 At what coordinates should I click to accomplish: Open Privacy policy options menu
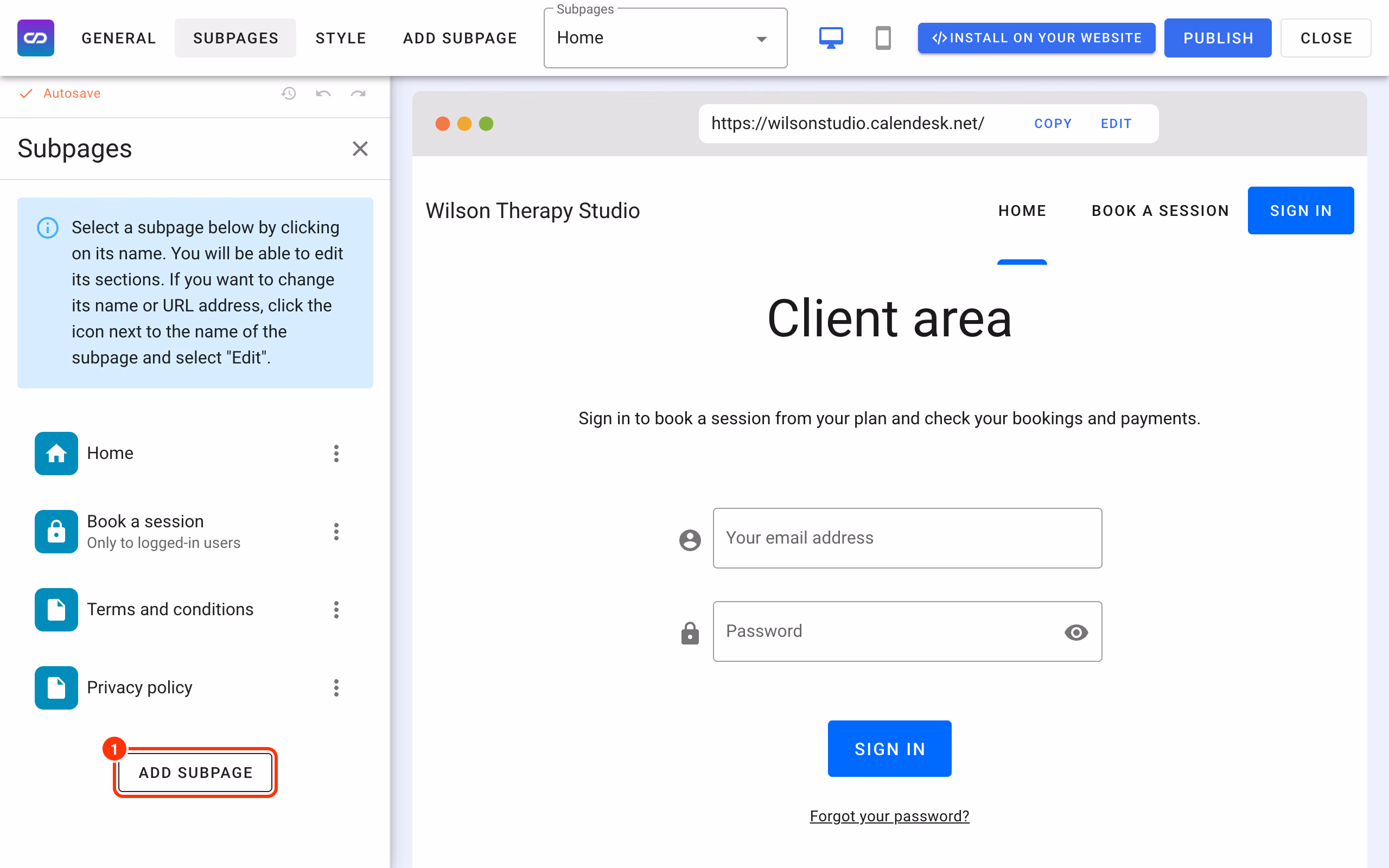tap(336, 688)
